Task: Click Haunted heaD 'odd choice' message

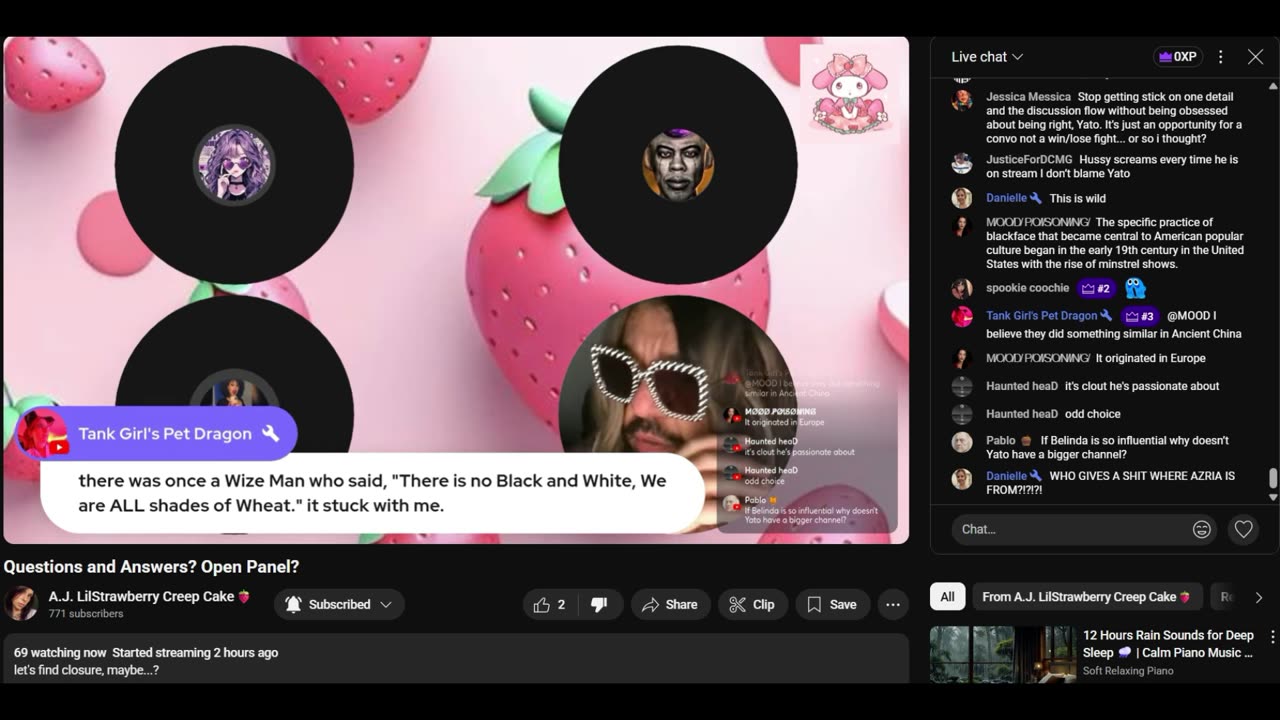Action: click(x=1092, y=414)
